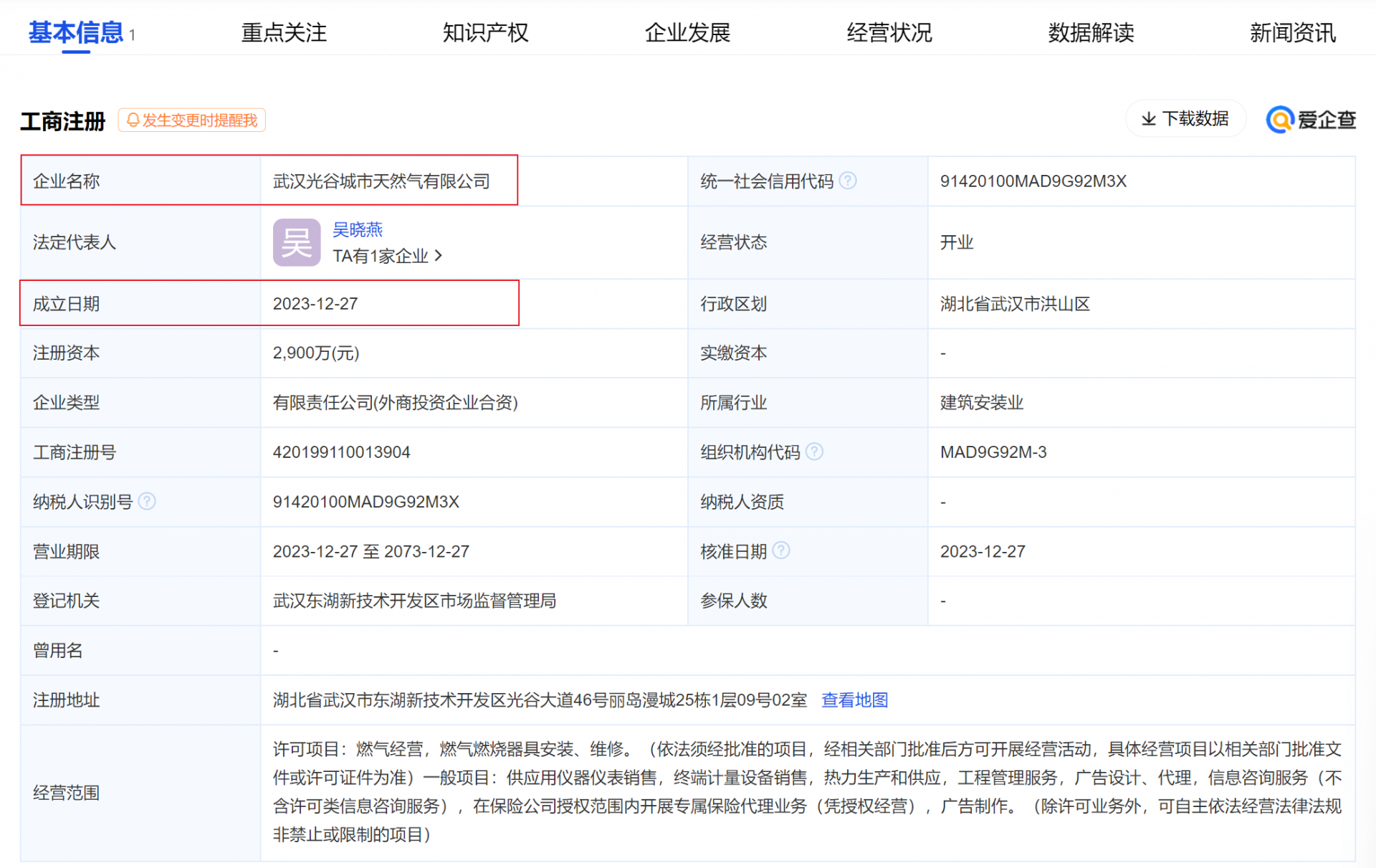1376x868 pixels.
Task: Click the 下载数据 download button
Action: coord(1185,119)
